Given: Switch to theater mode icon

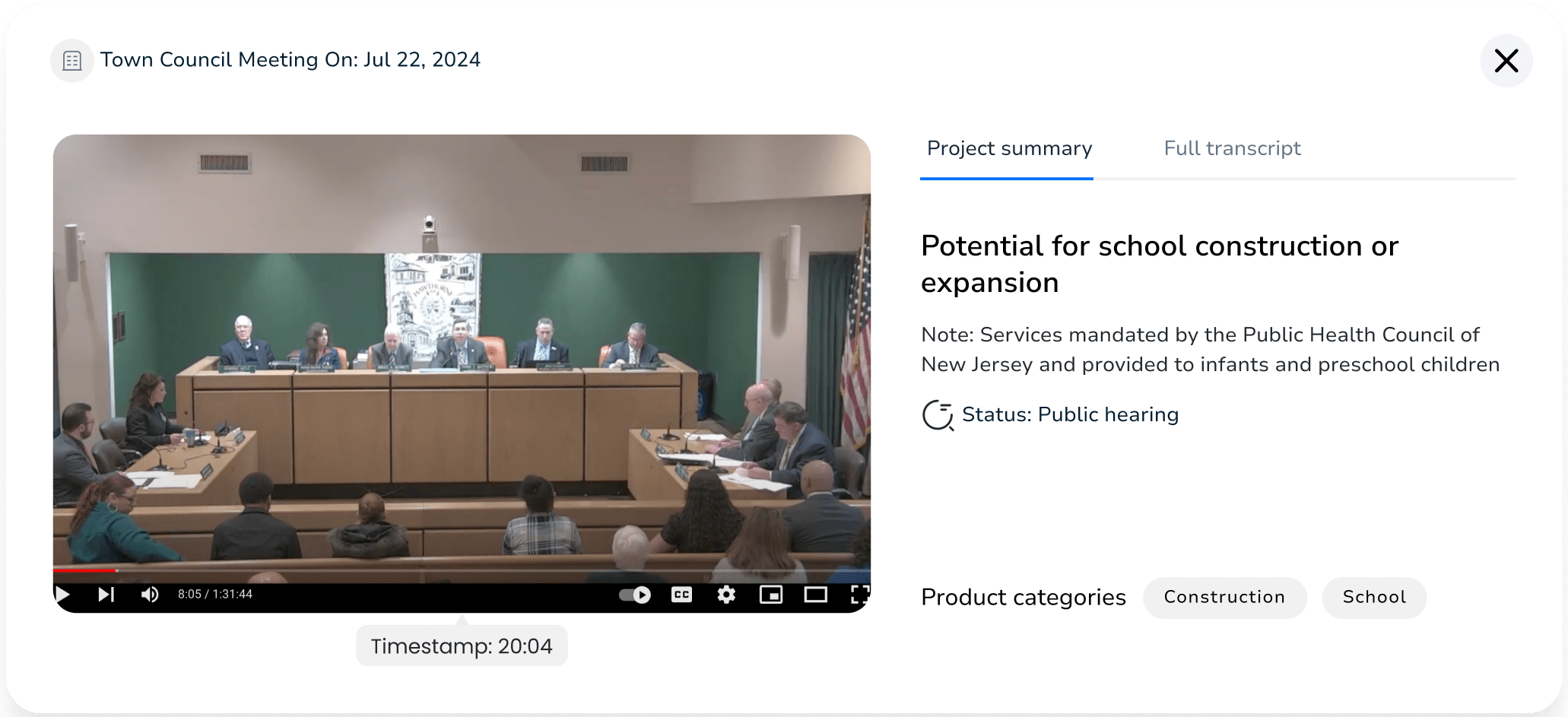Looking at the screenshot, I should point(816,595).
